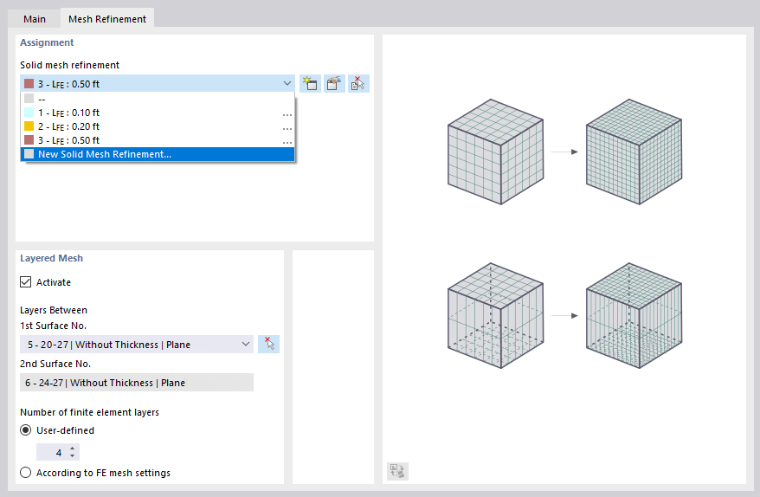The image size is (760, 497).
Task: Open ellipsis for the 0.50 ft list row
Action: (x=287, y=142)
